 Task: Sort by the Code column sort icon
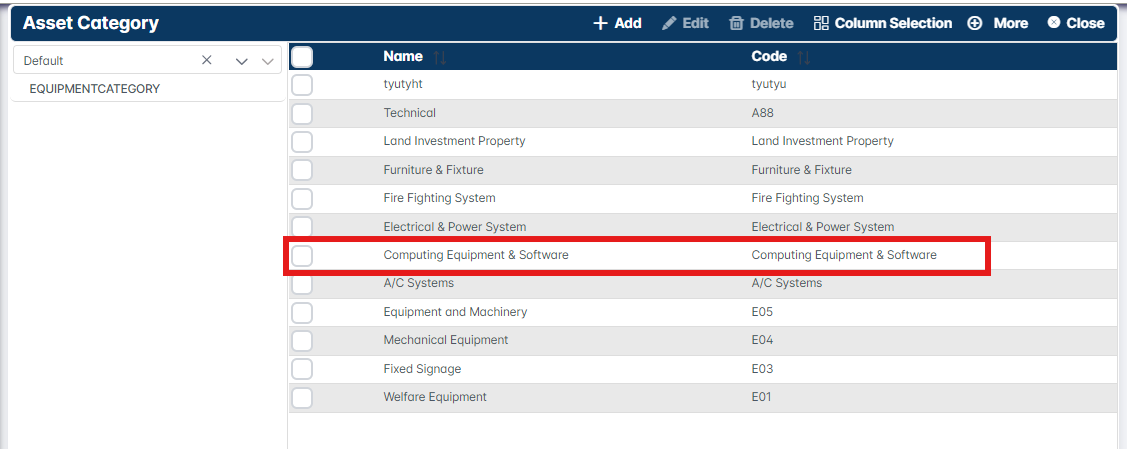804,57
